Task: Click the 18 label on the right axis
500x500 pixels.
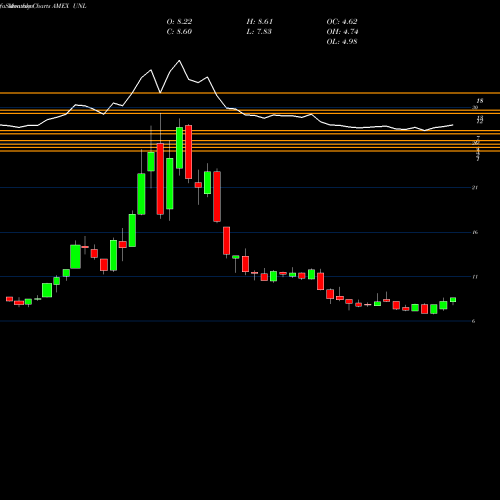Action: (480, 101)
